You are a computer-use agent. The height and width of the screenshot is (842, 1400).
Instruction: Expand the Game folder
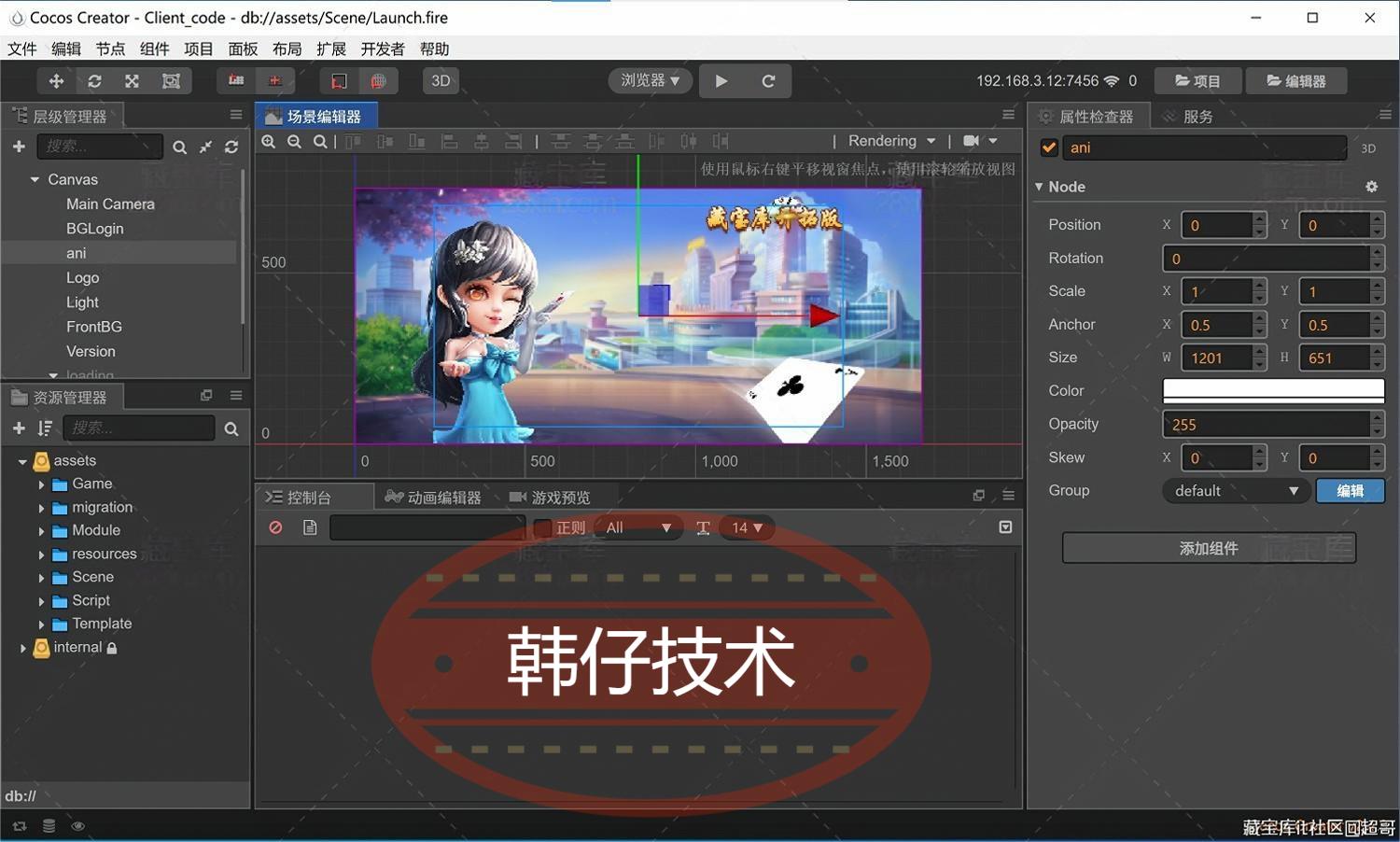click(41, 484)
